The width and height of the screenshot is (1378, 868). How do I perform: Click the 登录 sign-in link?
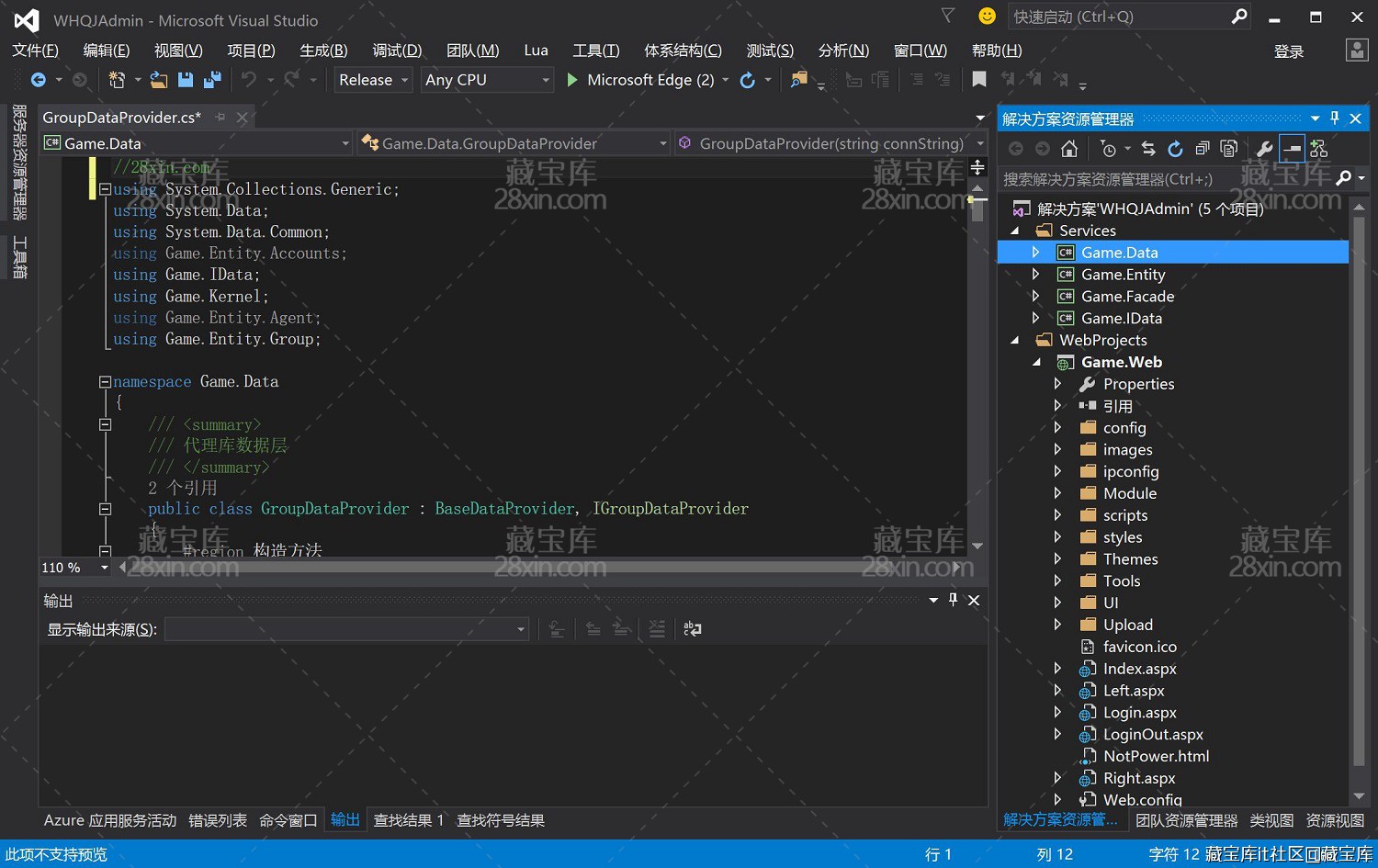coord(1289,51)
